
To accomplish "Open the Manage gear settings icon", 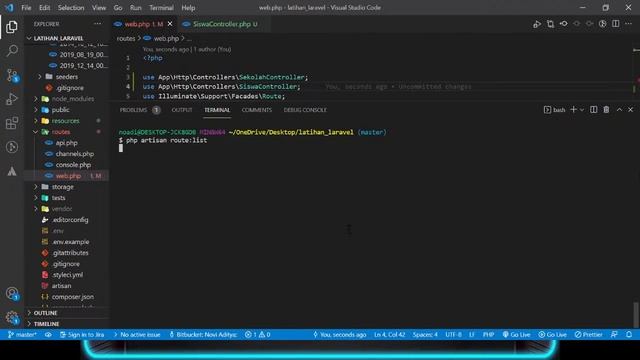I will 12,317.
